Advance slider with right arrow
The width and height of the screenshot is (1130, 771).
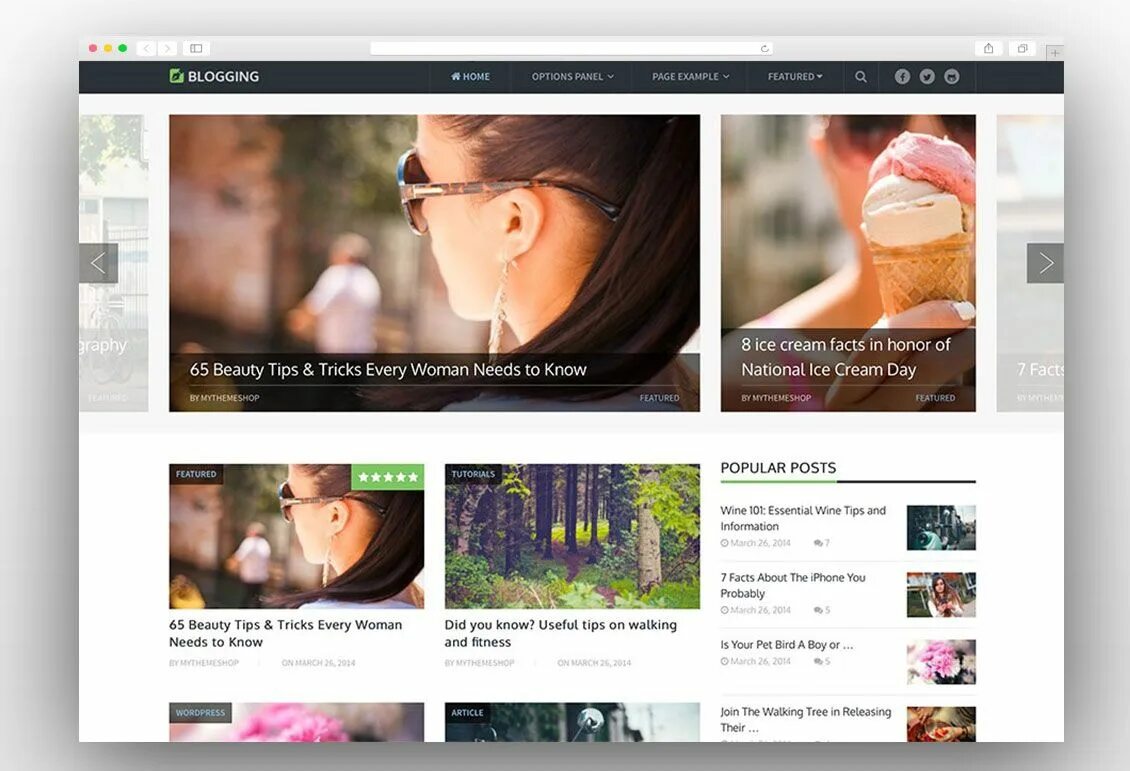point(1045,263)
